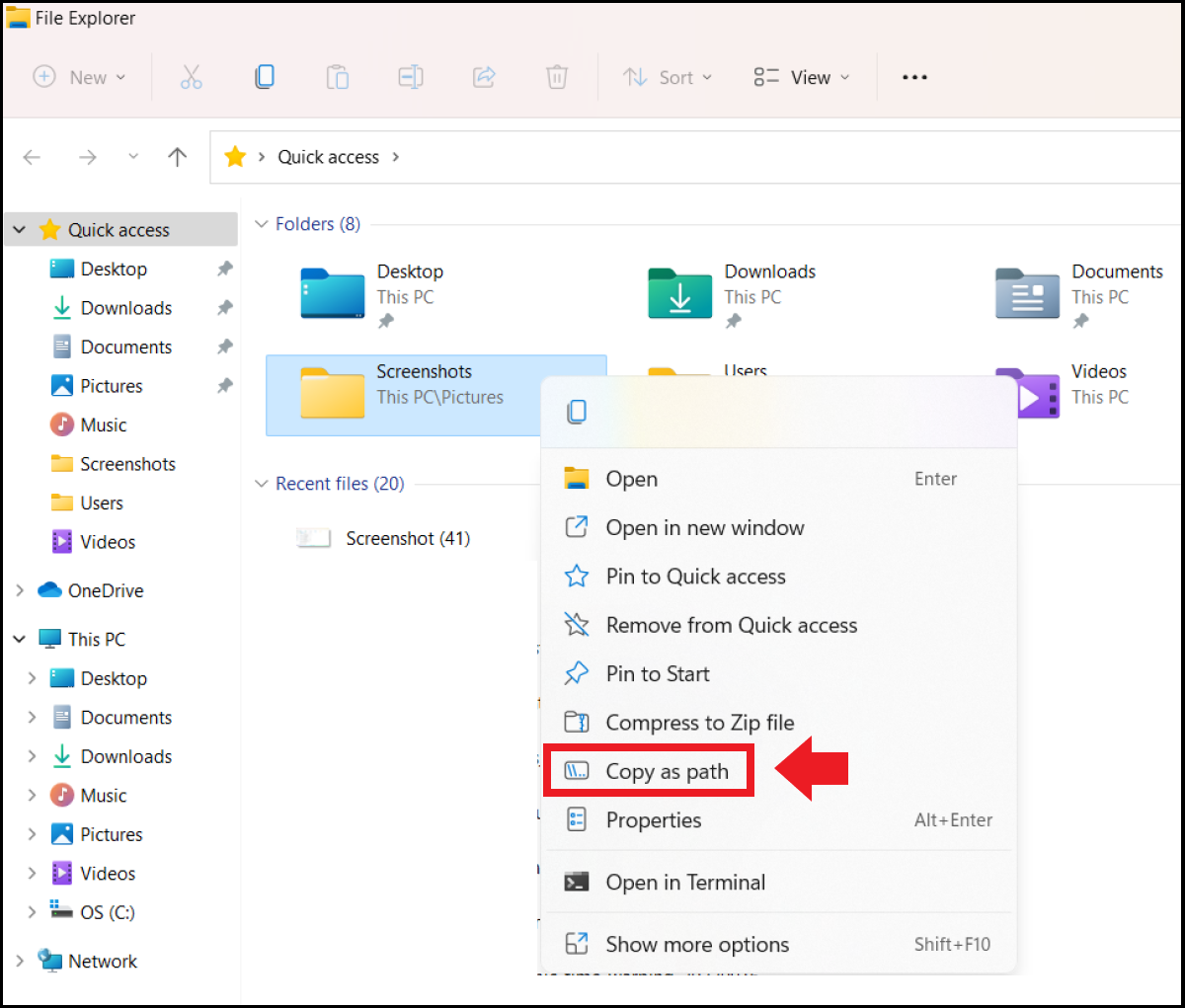
Task: Click the Up arrow navigation button
Action: coord(178,157)
